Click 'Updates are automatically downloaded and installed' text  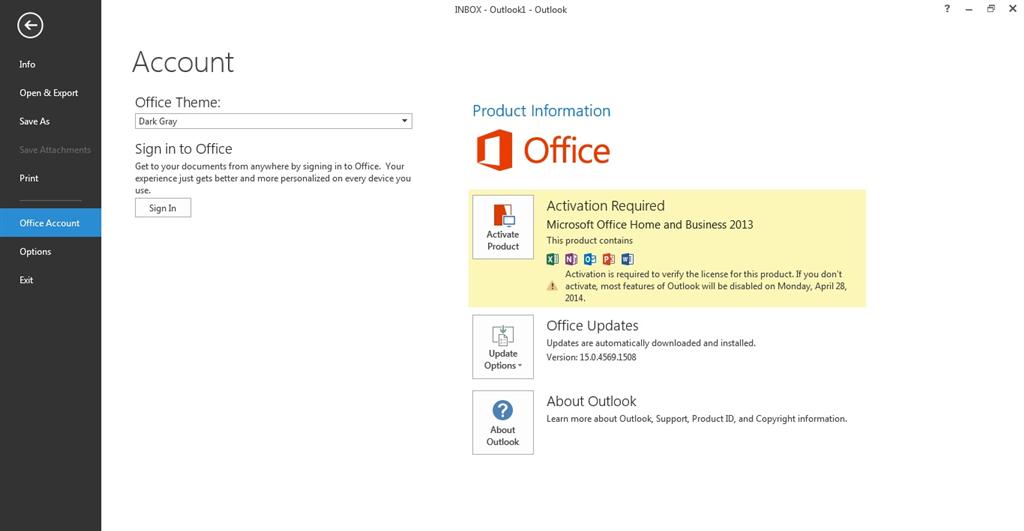650,343
